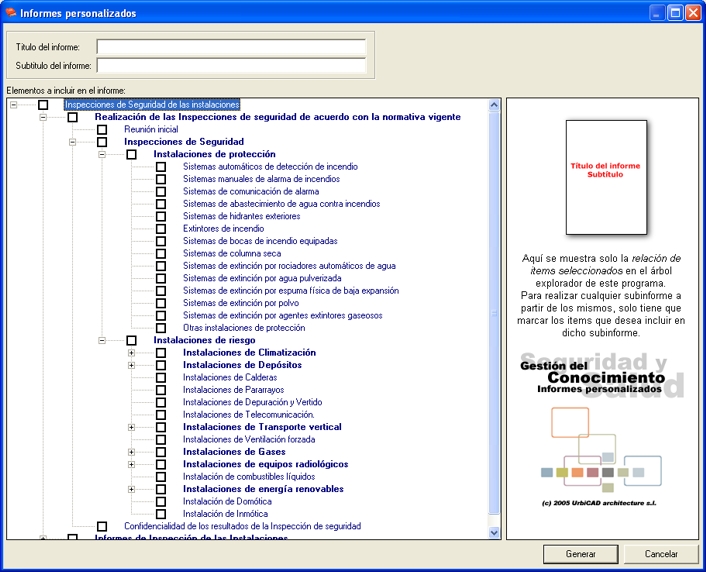Check the 'Reunión inicial' checkbox
This screenshot has height=572, width=706.
(x=102, y=130)
